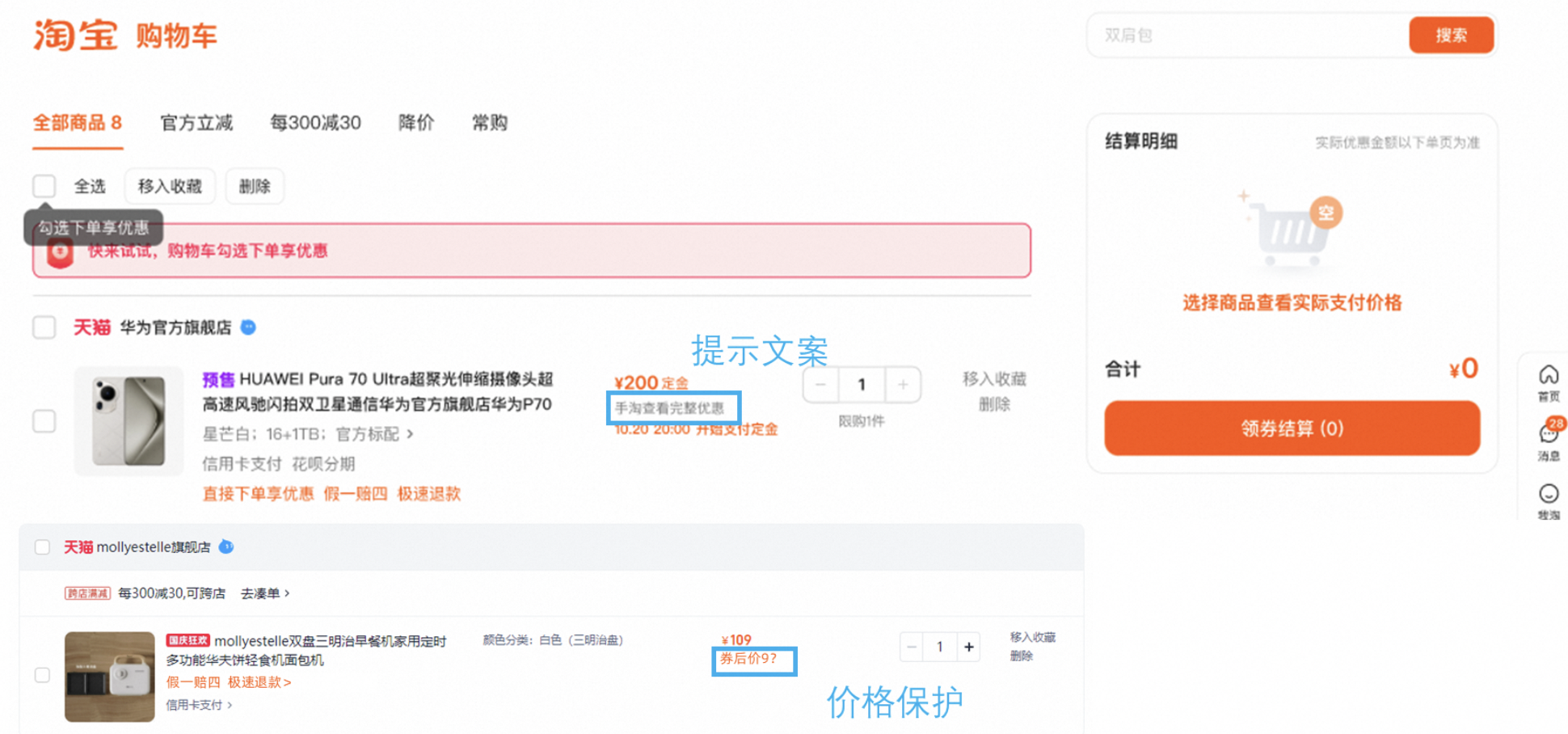Click the top 删除 bulk button

pyautogui.click(x=255, y=186)
